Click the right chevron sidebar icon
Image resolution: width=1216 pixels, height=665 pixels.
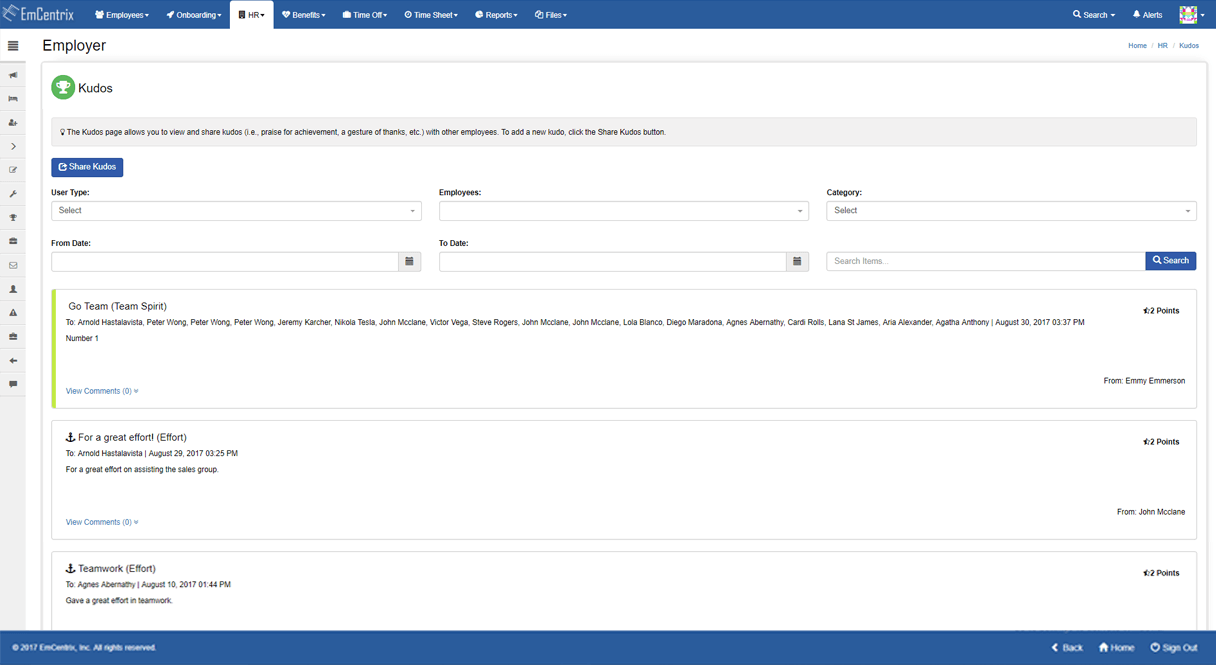click(x=13, y=147)
